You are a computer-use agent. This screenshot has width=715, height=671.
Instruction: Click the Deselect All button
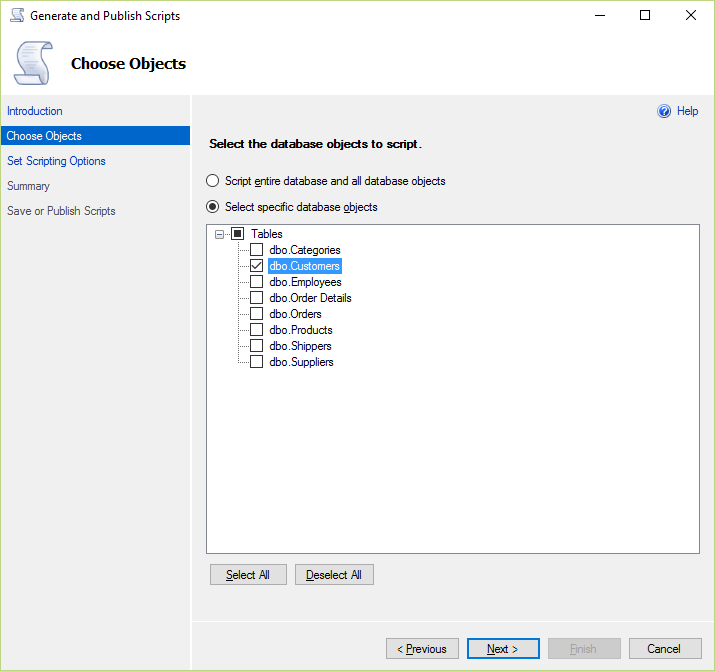[334, 575]
